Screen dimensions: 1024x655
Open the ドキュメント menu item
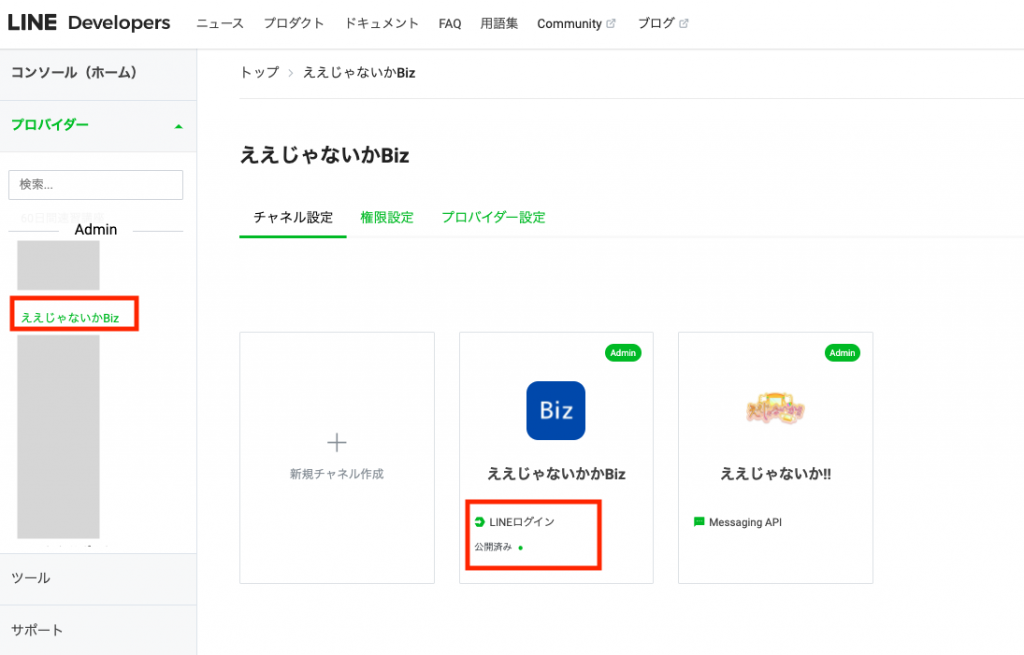click(381, 24)
